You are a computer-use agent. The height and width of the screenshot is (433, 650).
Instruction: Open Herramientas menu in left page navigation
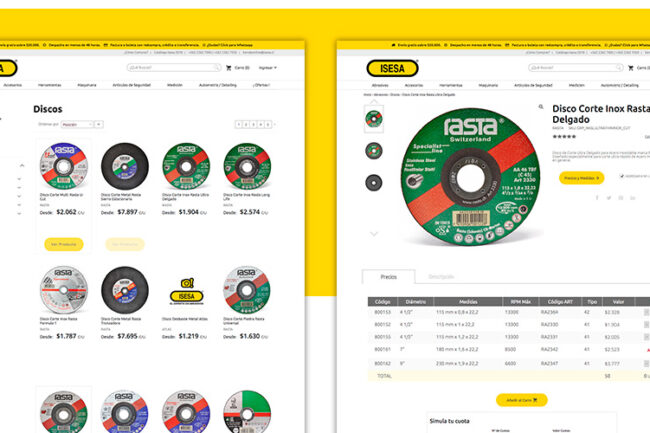point(52,85)
